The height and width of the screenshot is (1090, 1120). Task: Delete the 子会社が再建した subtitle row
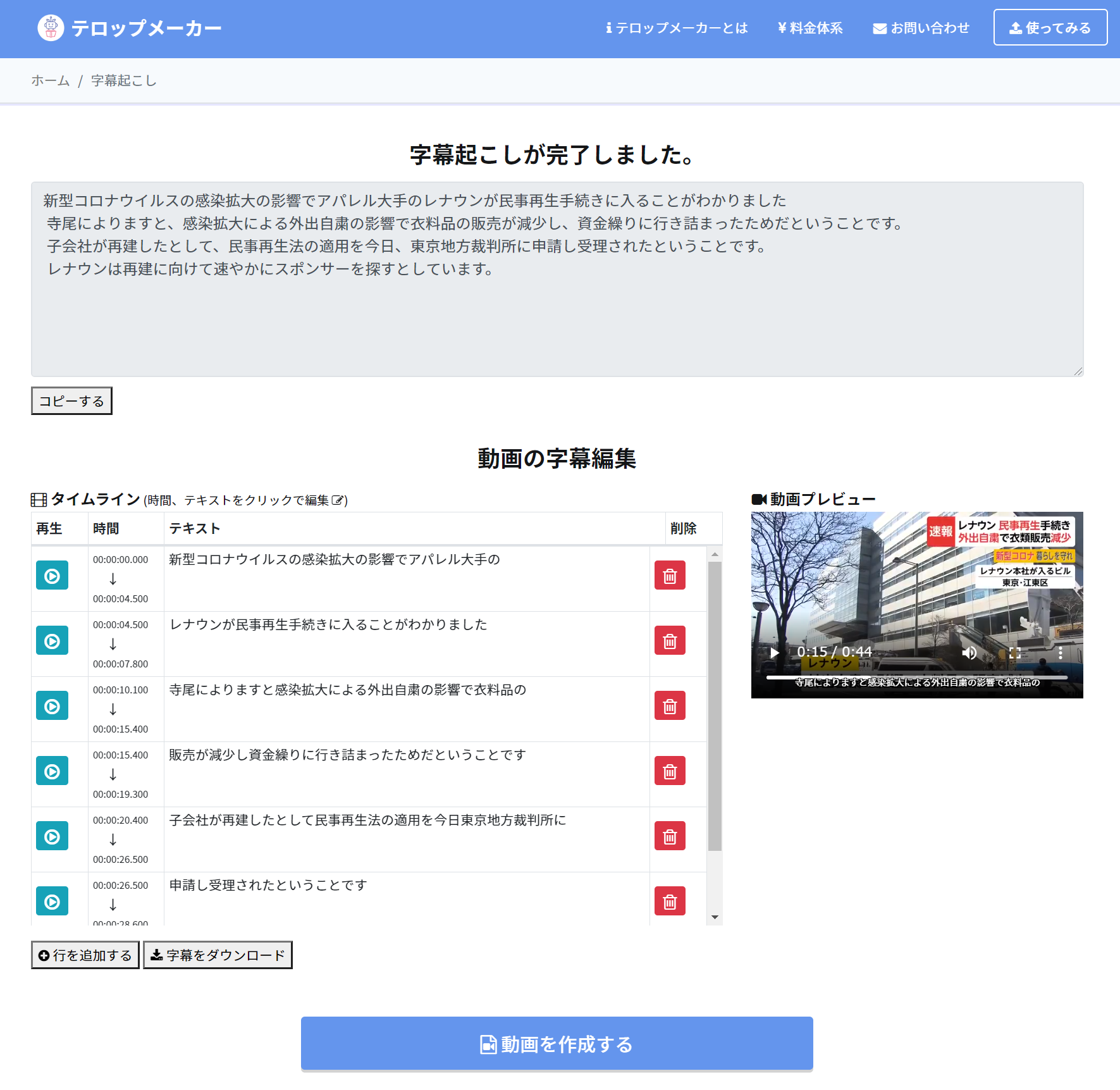(670, 836)
